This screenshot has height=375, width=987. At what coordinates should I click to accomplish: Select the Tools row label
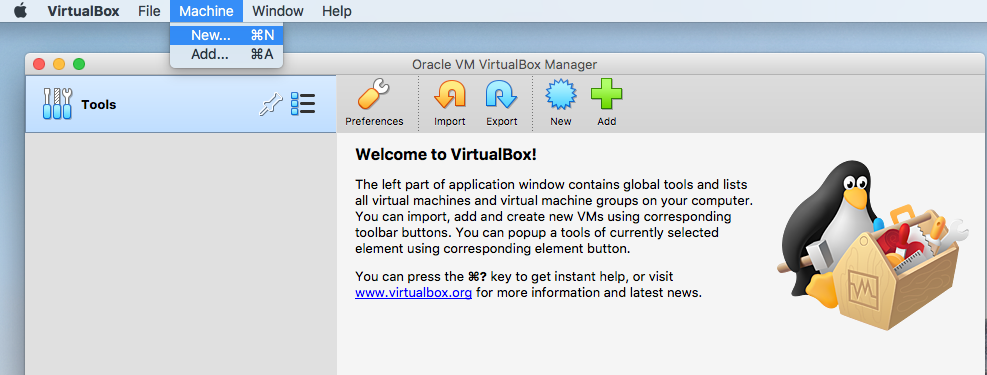pos(99,104)
